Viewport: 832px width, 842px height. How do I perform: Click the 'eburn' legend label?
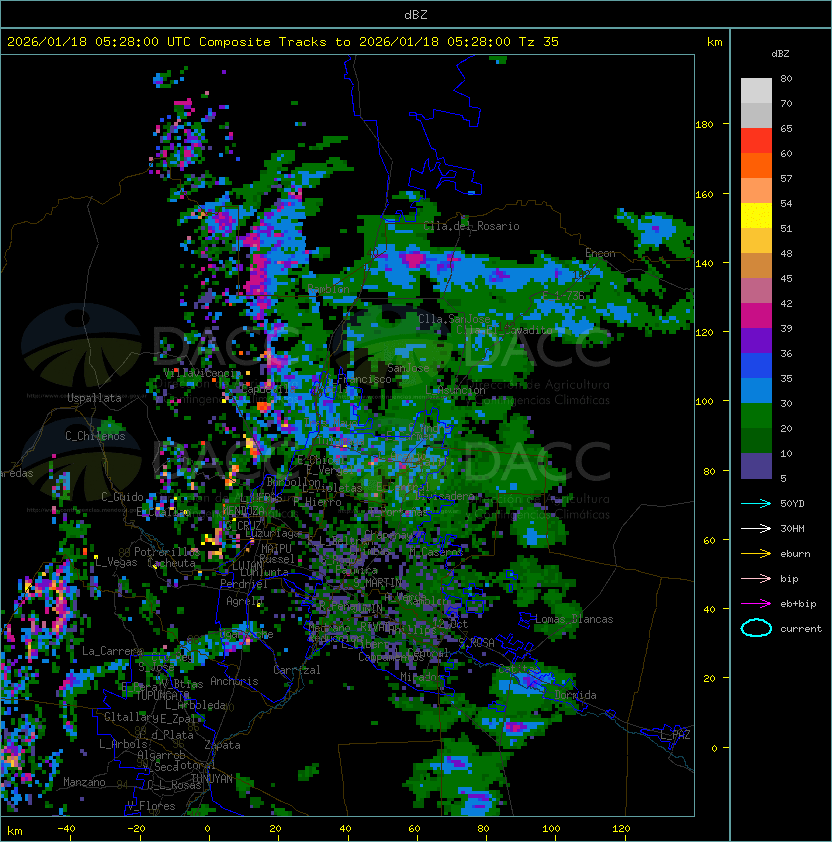pyautogui.click(x=795, y=554)
